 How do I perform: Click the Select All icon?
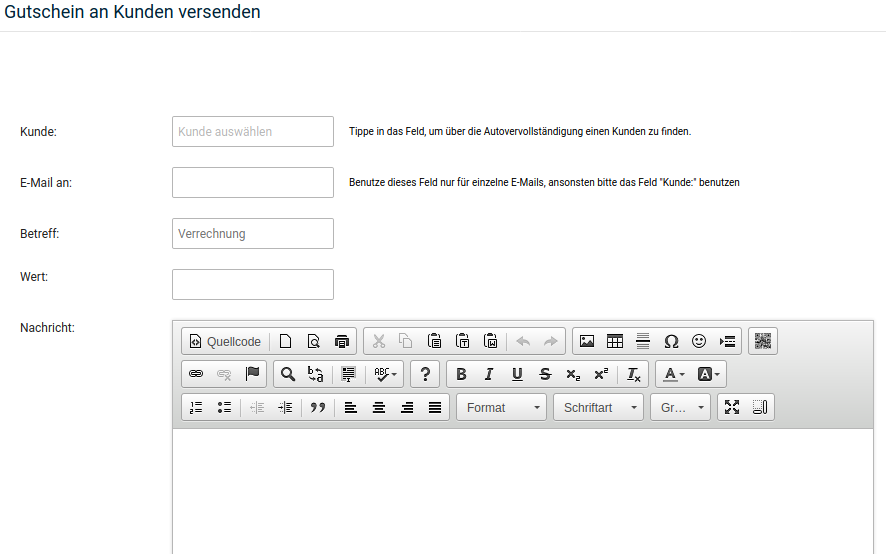point(349,374)
